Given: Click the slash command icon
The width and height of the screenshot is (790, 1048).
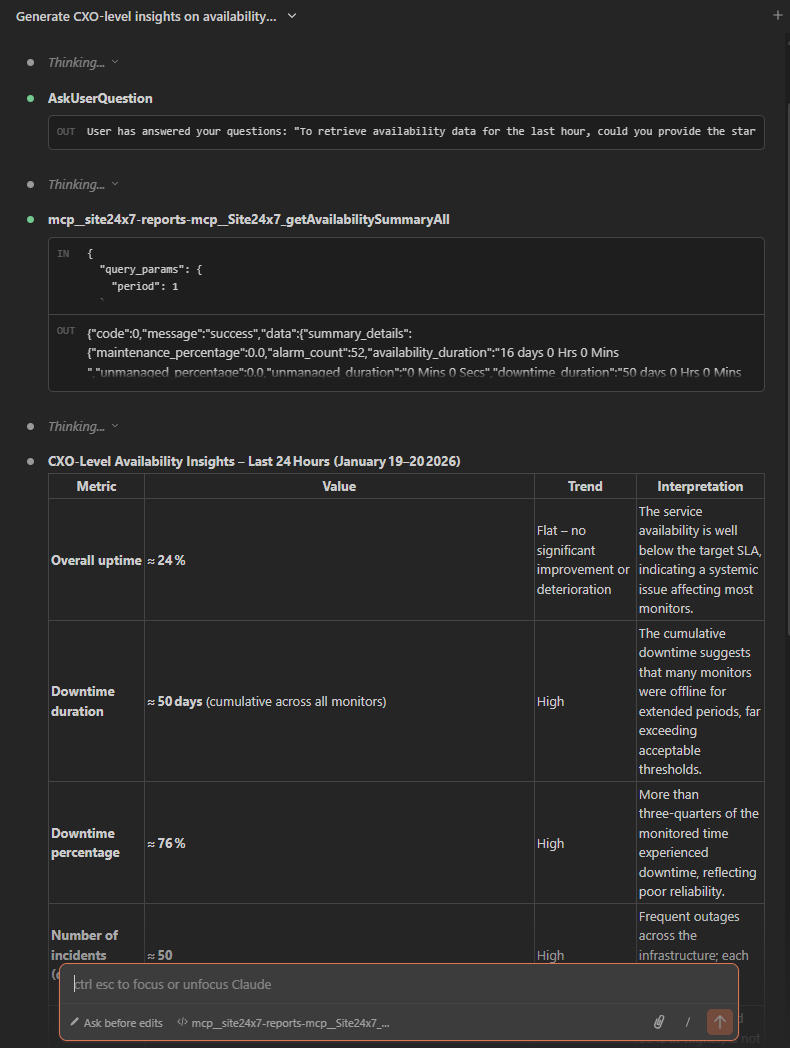Looking at the screenshot, I should pos(688,1022).
